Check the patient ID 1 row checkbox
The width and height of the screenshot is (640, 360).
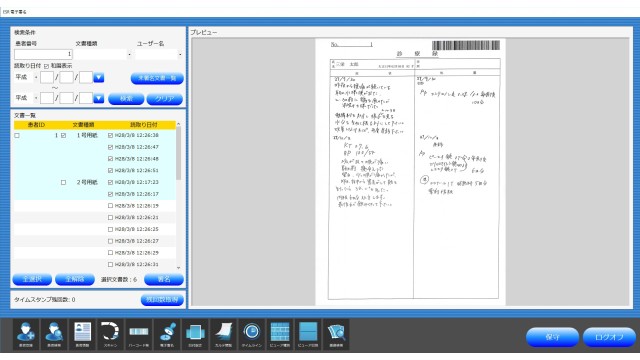pos(17,136)
